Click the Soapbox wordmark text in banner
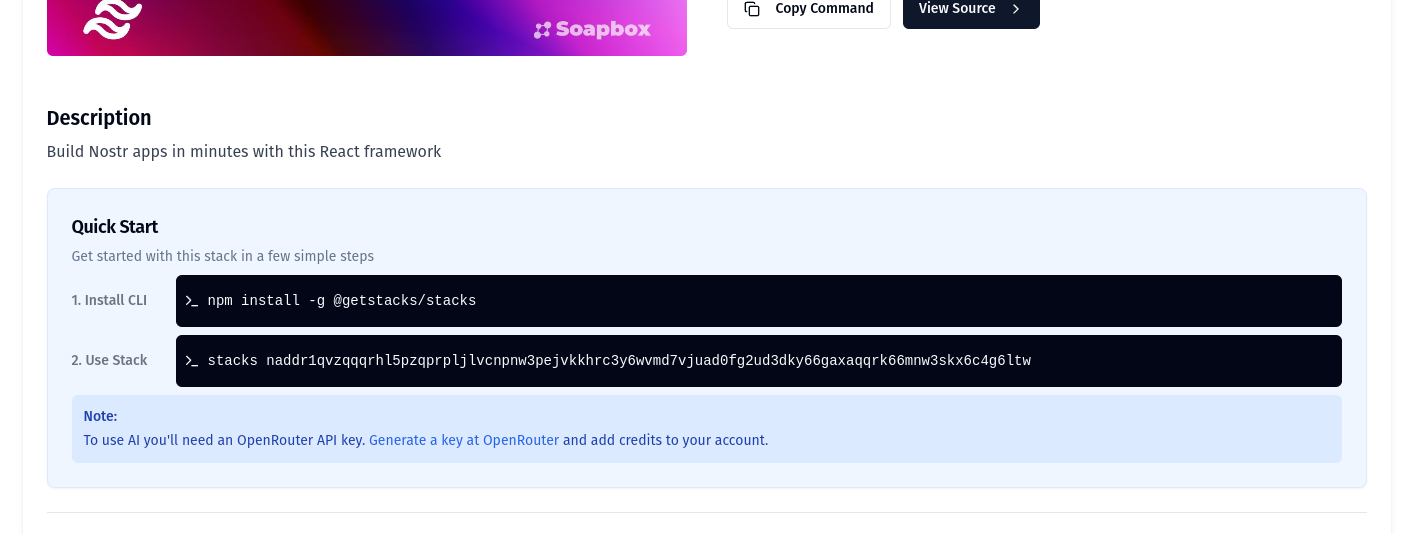 pyautogui.click(x=603, y=30)
